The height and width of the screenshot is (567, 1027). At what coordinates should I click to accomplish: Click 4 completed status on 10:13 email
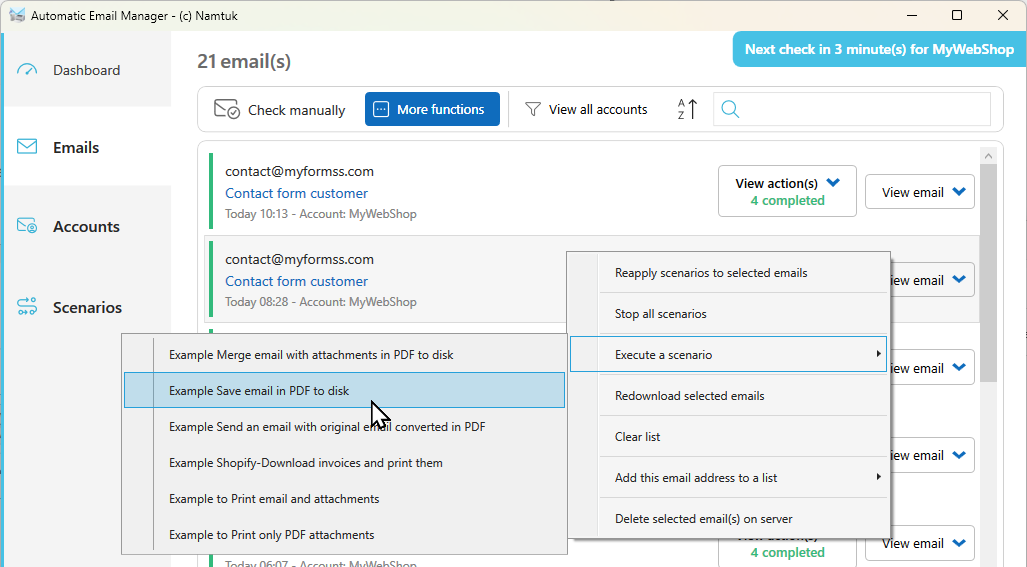point(787,200)
